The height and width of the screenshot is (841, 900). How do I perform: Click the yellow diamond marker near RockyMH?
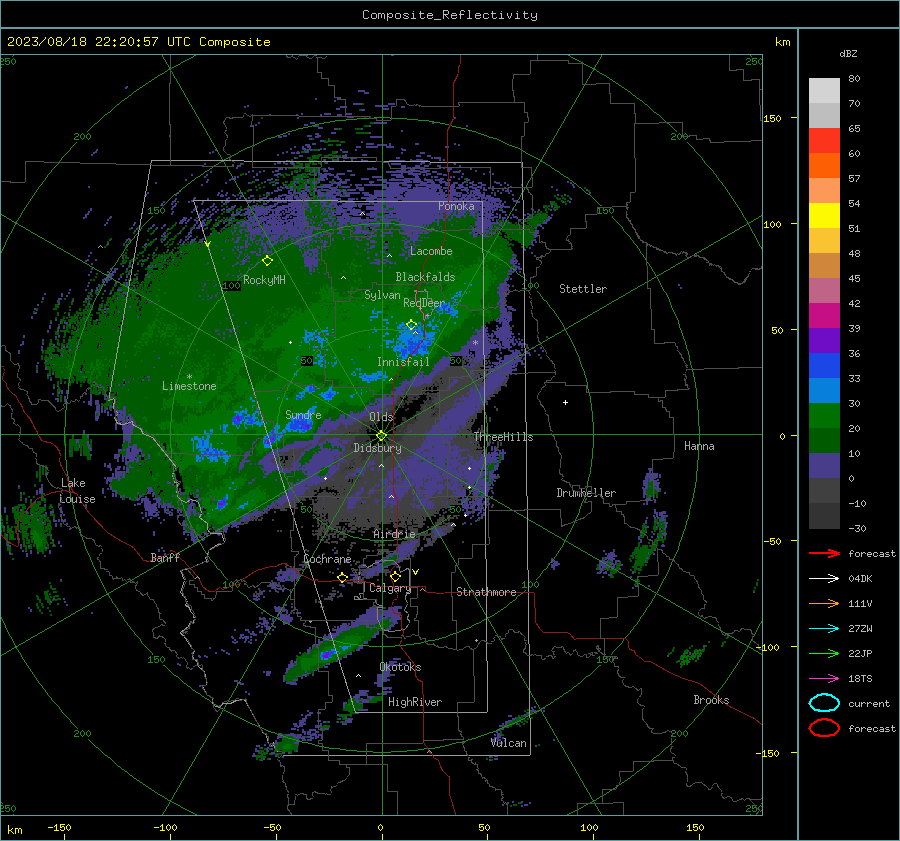pyautogui.click(x=267, y=261)
